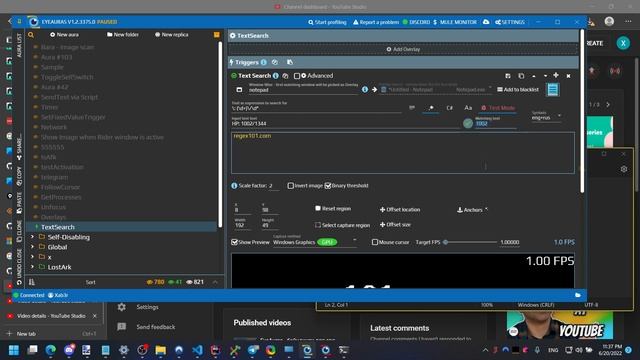Click New aura button
Screen dimensions: 640x360
[x=64, y=35]
